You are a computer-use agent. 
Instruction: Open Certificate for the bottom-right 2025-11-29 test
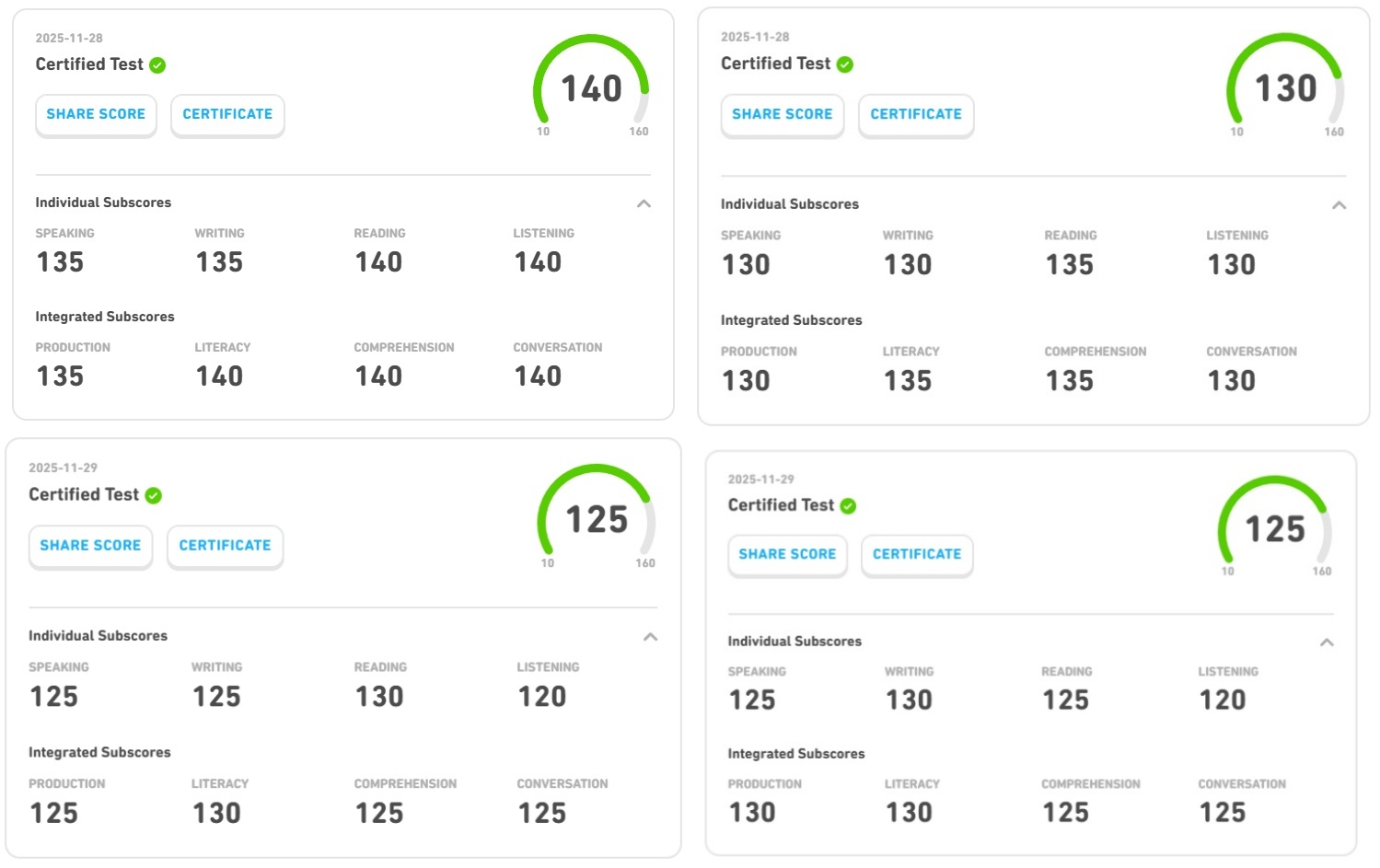[x=916, y=554]
